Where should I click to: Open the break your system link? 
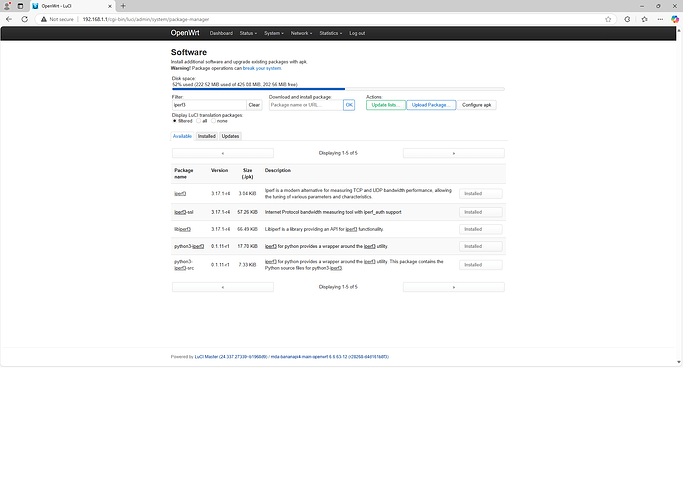click(x=262, y=68)
